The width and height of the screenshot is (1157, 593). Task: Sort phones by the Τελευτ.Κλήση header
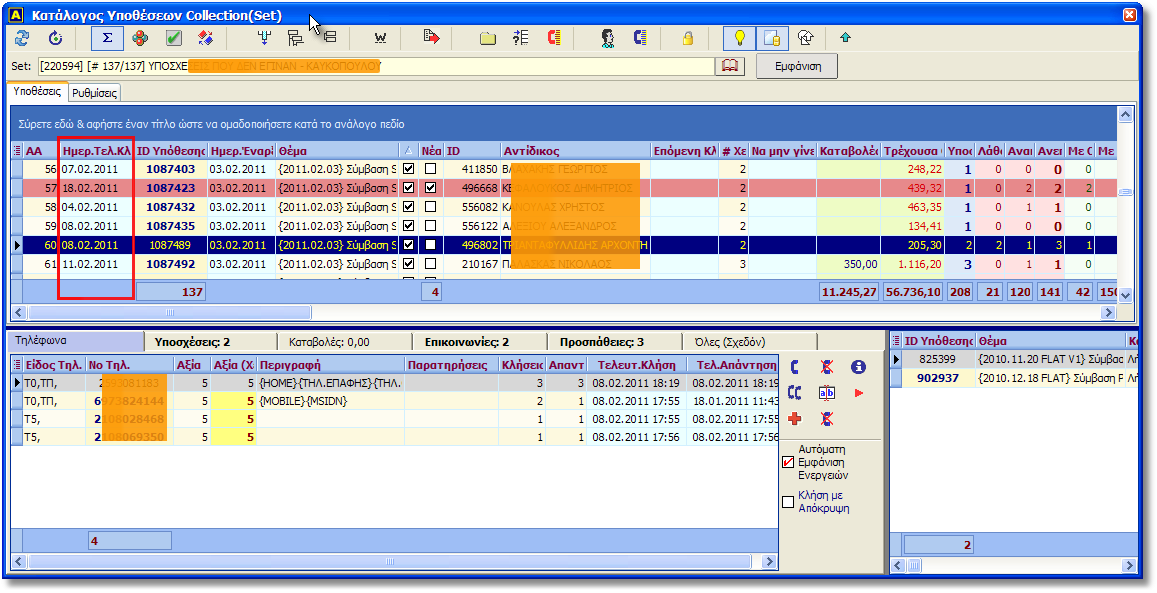point(636,364)
